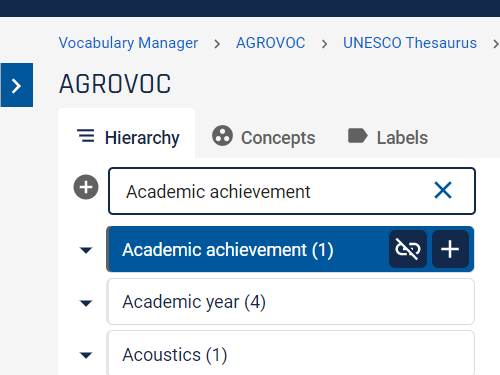Click the unlink icon on Academic achievement

[x=408, y=249]
